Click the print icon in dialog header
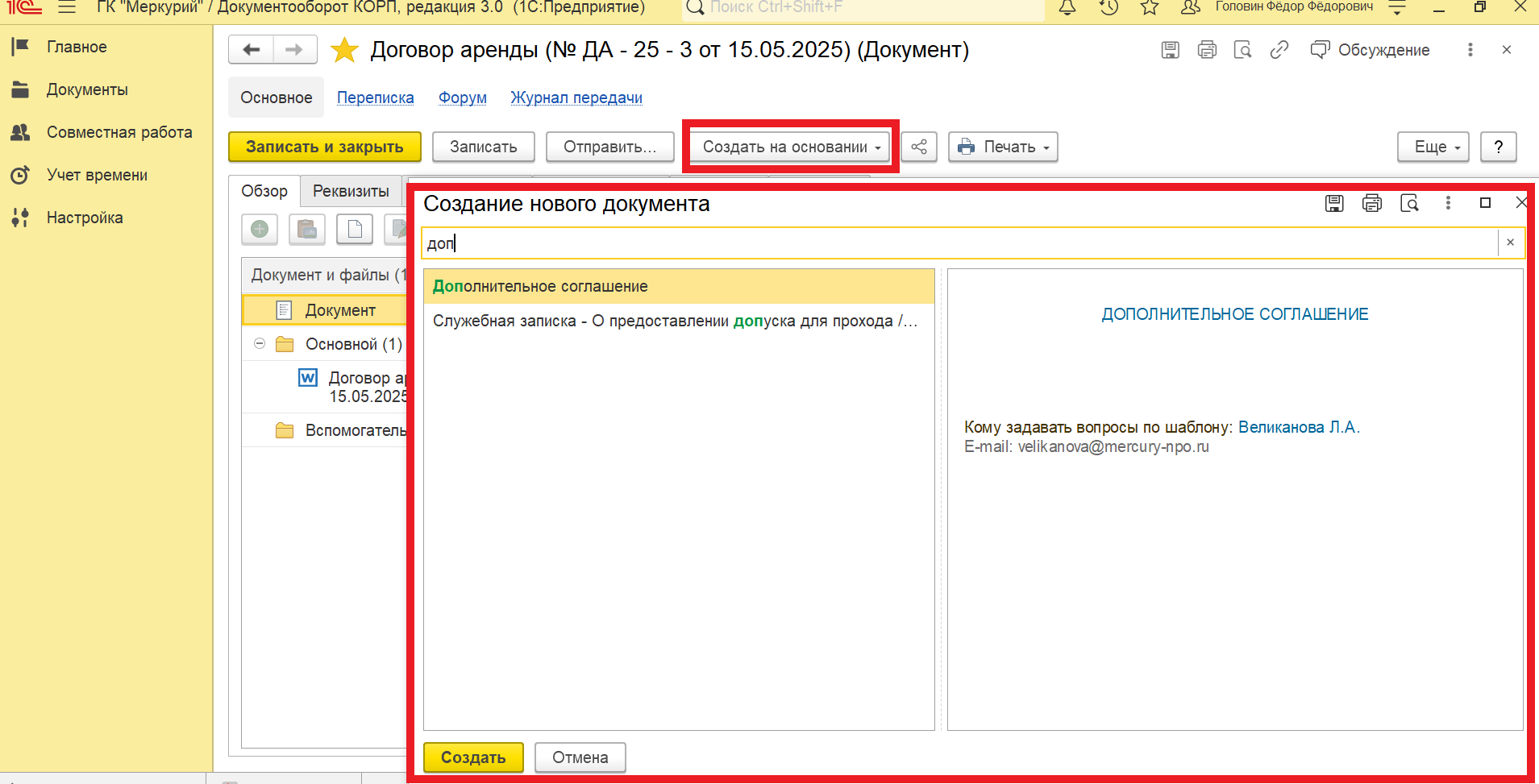 click(x=1371, y=203)
